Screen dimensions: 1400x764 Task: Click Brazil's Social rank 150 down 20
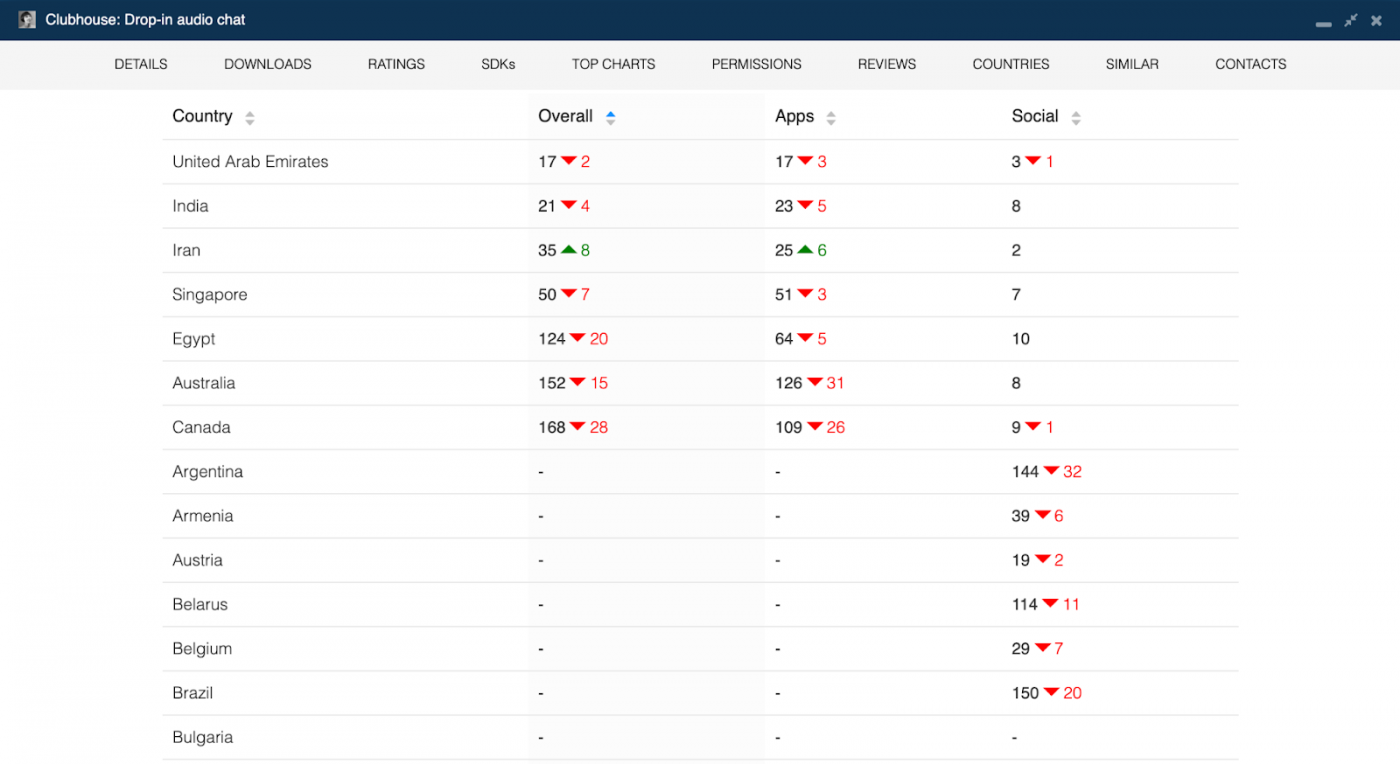click(x=1047, y=693)
